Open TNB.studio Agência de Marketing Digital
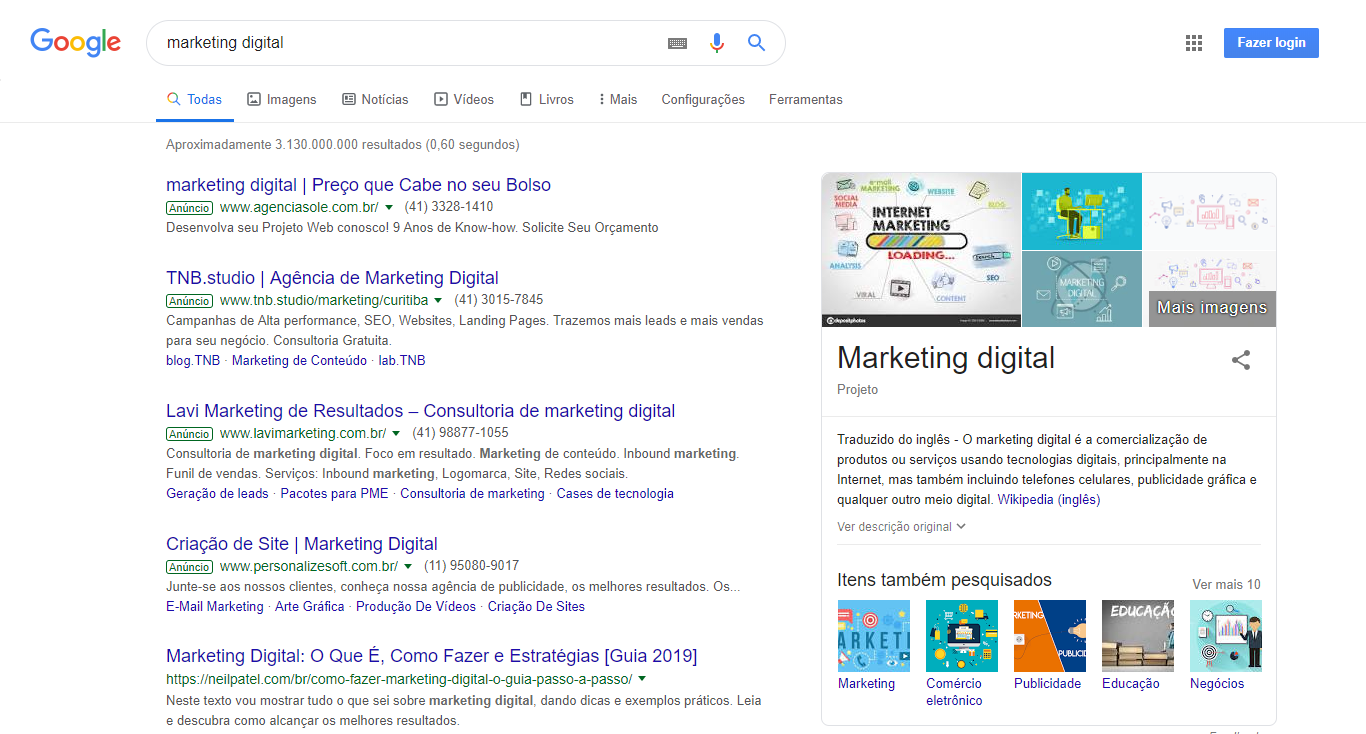1366x734 pixels. [332, 278]
